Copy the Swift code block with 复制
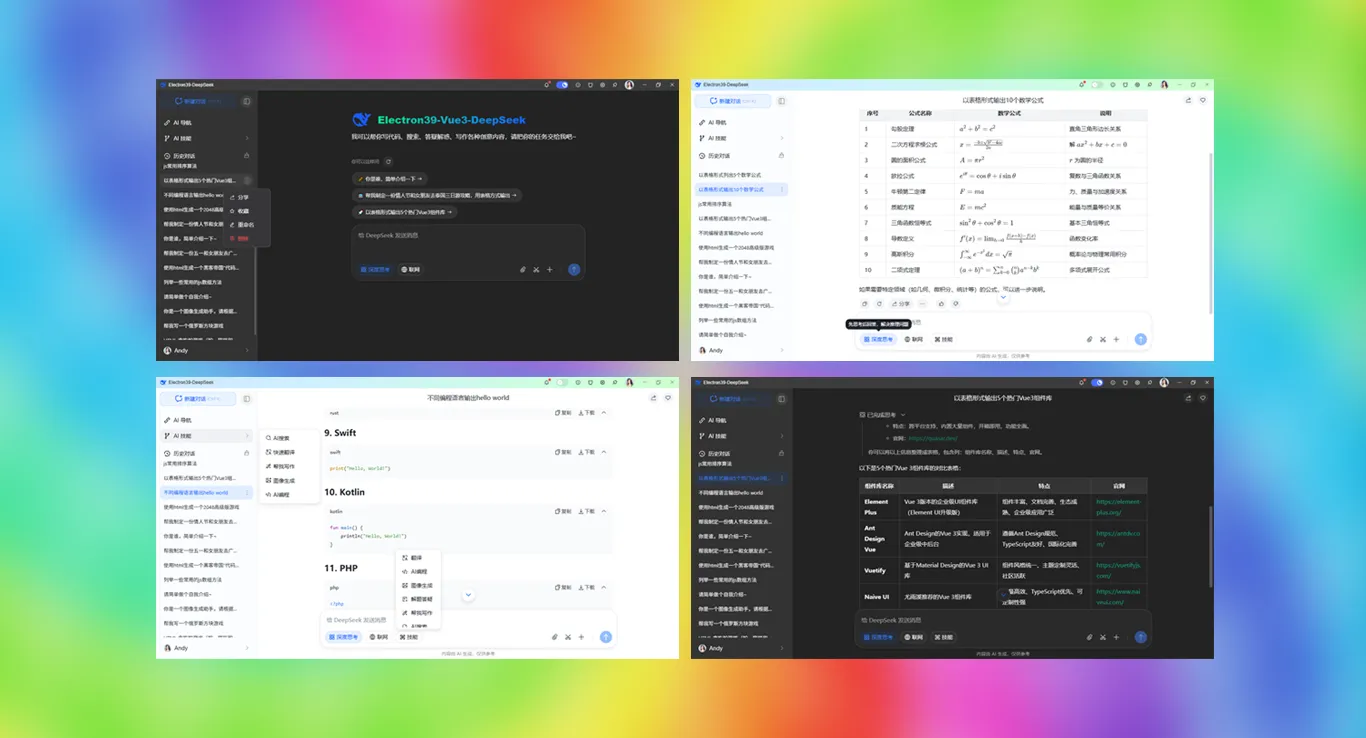The image size is (1366, 738). [565, 452]
